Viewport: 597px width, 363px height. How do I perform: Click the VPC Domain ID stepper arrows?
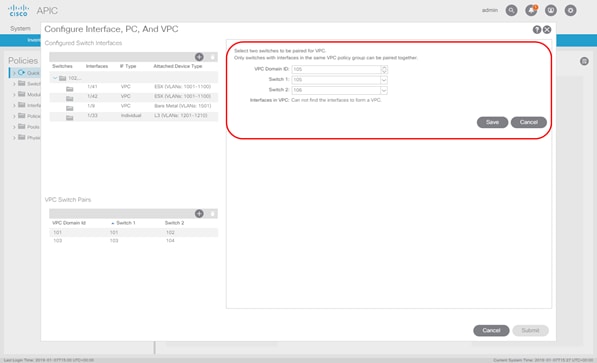(384, 69)
